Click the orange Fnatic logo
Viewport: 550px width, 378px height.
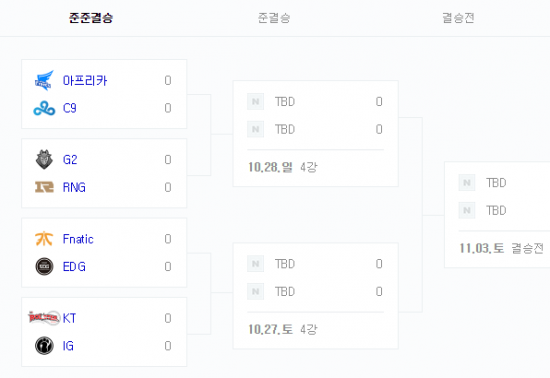pyautogui.click(x=44, y=239)
